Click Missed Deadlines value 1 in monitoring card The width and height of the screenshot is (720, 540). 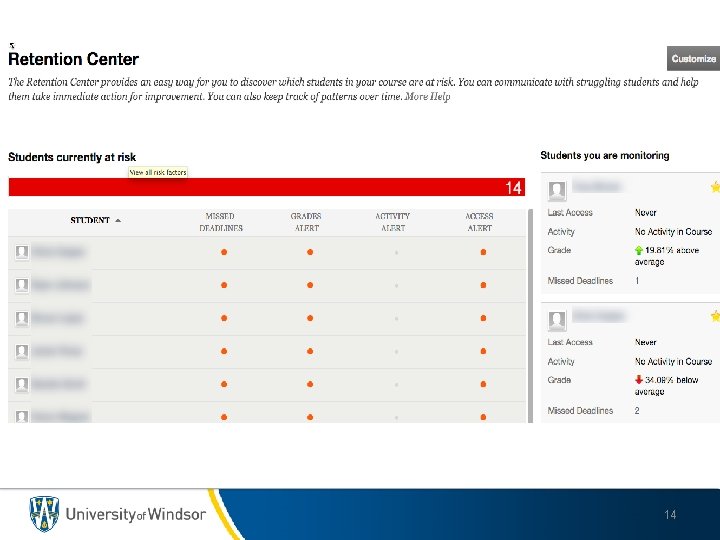pyautogui.click(x=637, y=281)
